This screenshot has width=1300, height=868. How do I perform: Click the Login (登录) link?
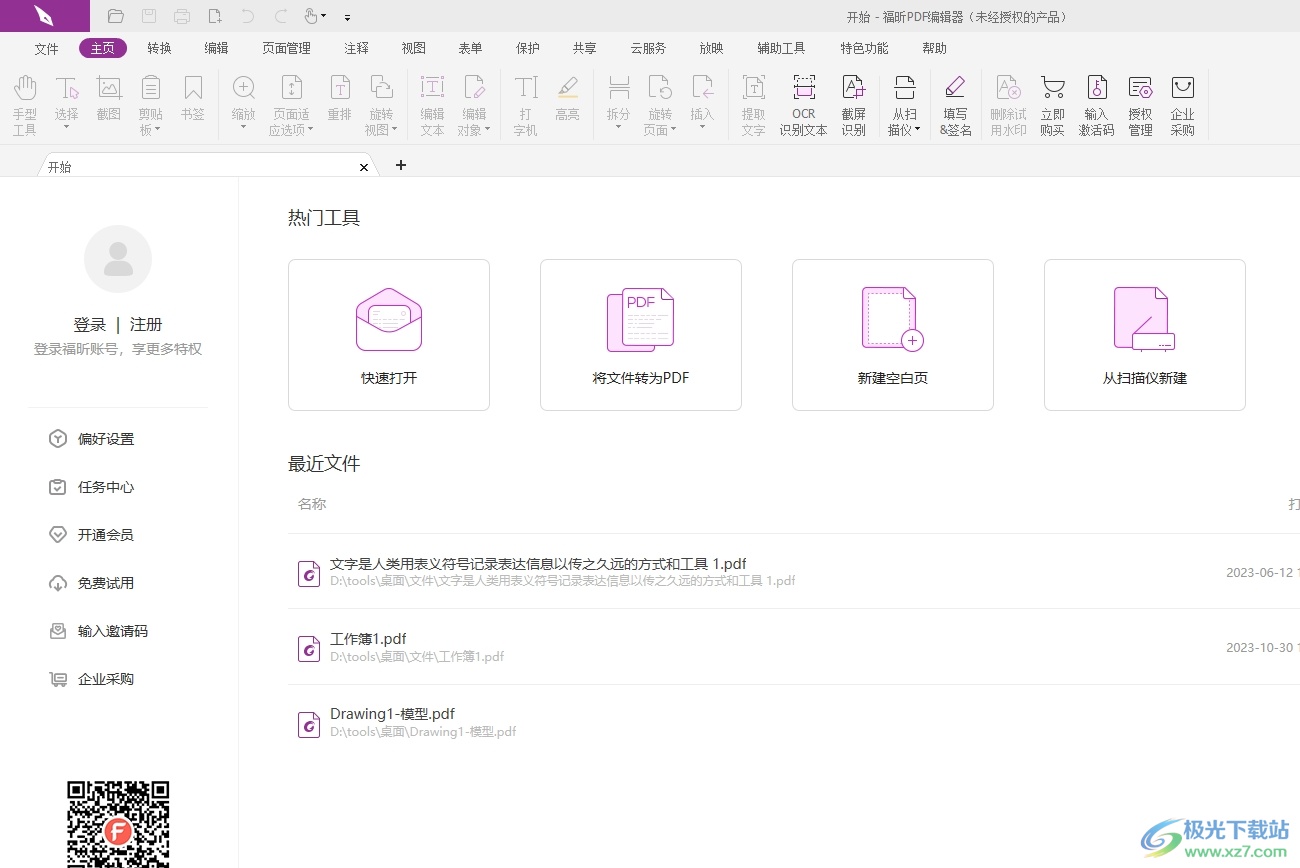click(89, 324)
